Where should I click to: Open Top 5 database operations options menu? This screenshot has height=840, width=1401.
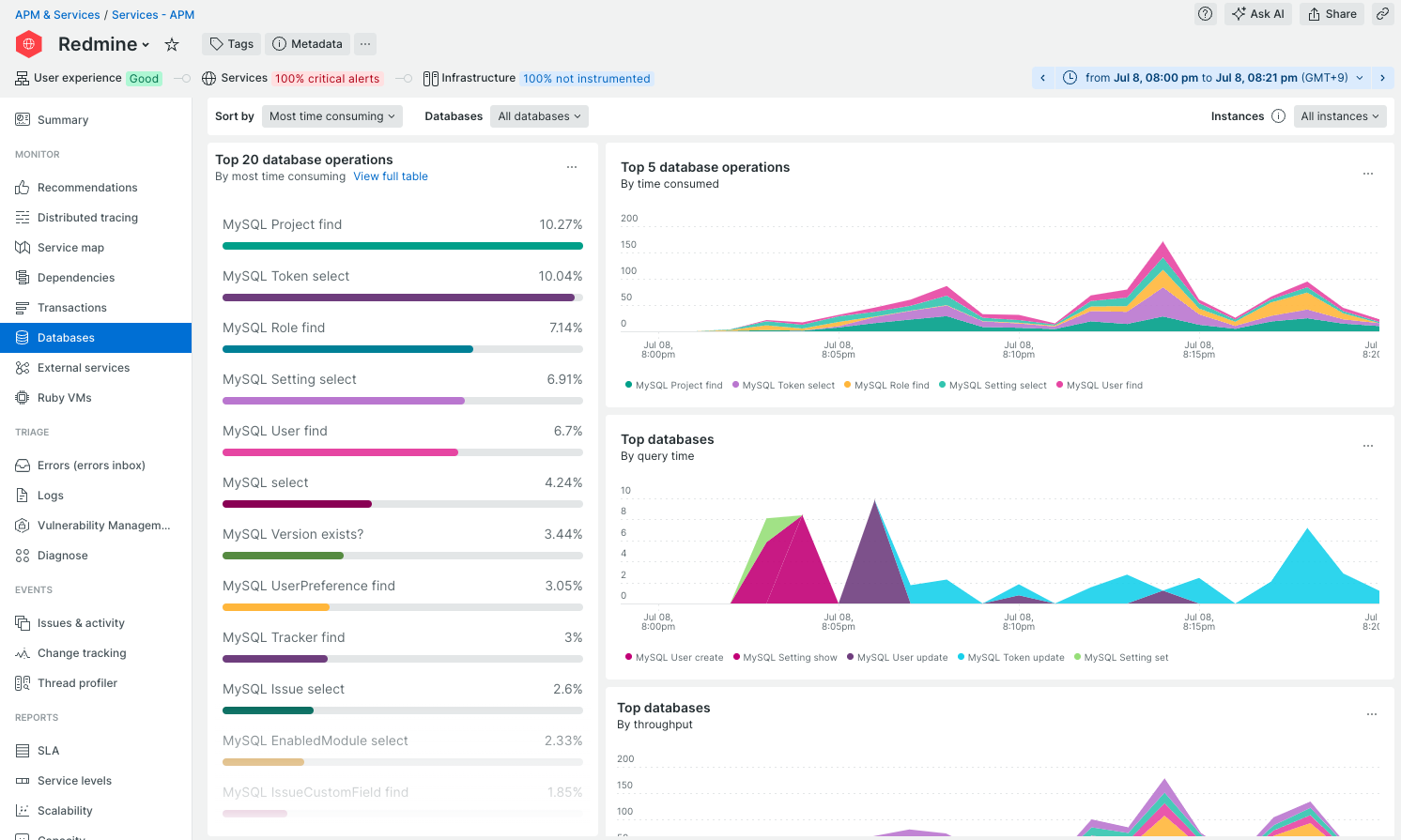pos(1368,174)
